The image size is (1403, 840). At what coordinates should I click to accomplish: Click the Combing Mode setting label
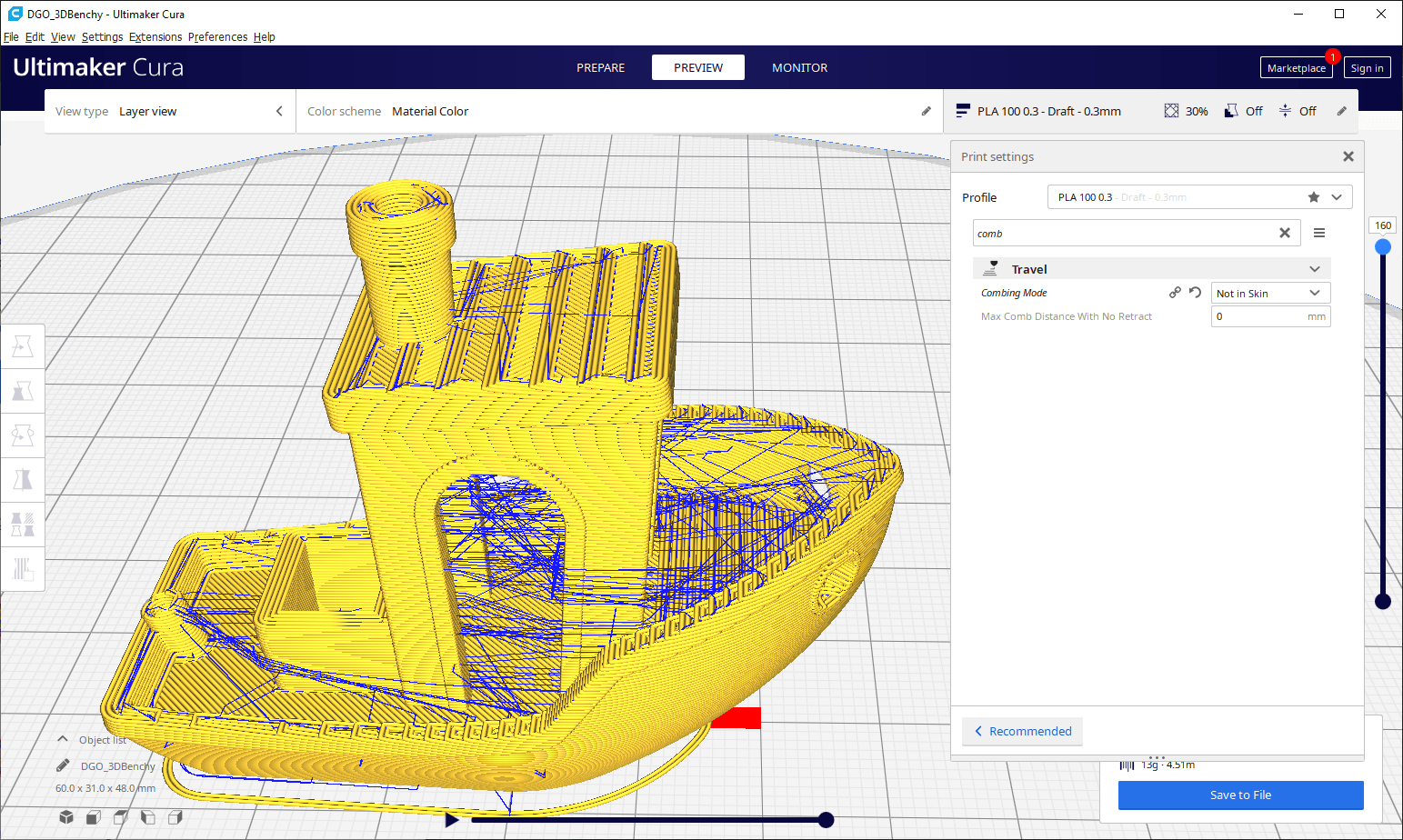click(1014, 293)
